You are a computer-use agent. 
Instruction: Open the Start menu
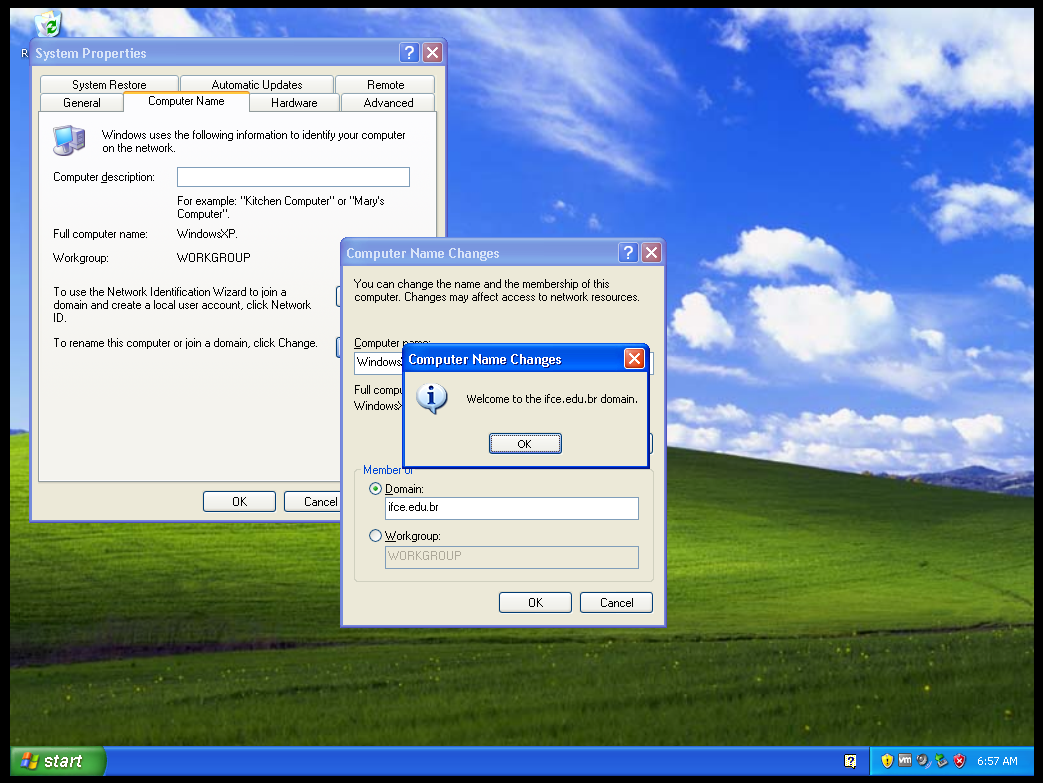pyautogui.click(x=58, y=761)
